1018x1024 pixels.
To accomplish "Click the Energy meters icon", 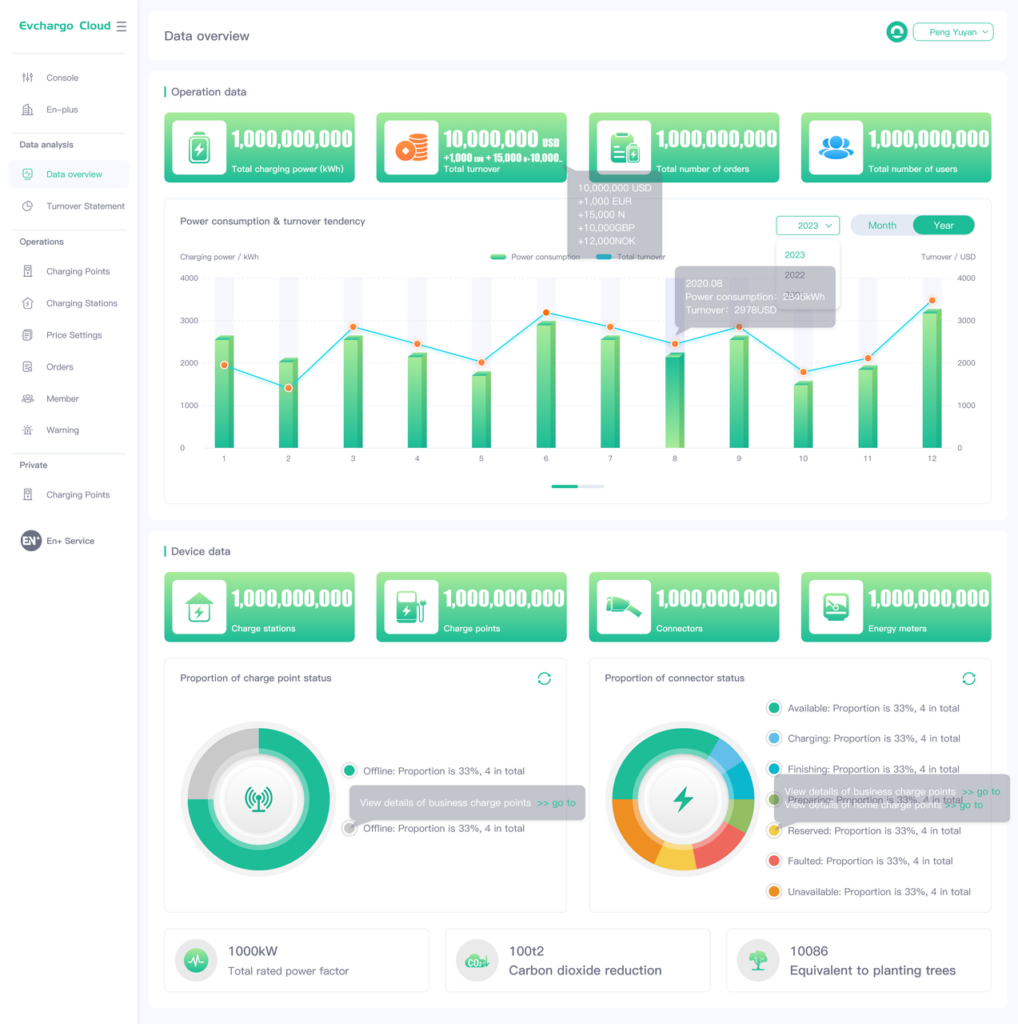I will pyautogui.click(x=836, y=607).
